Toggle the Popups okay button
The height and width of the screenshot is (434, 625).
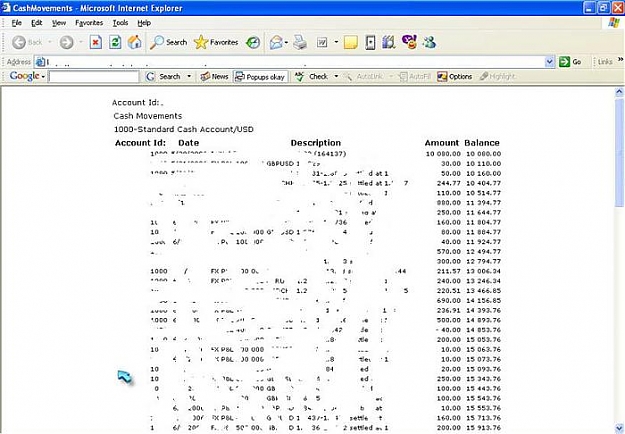pos(261,77)
